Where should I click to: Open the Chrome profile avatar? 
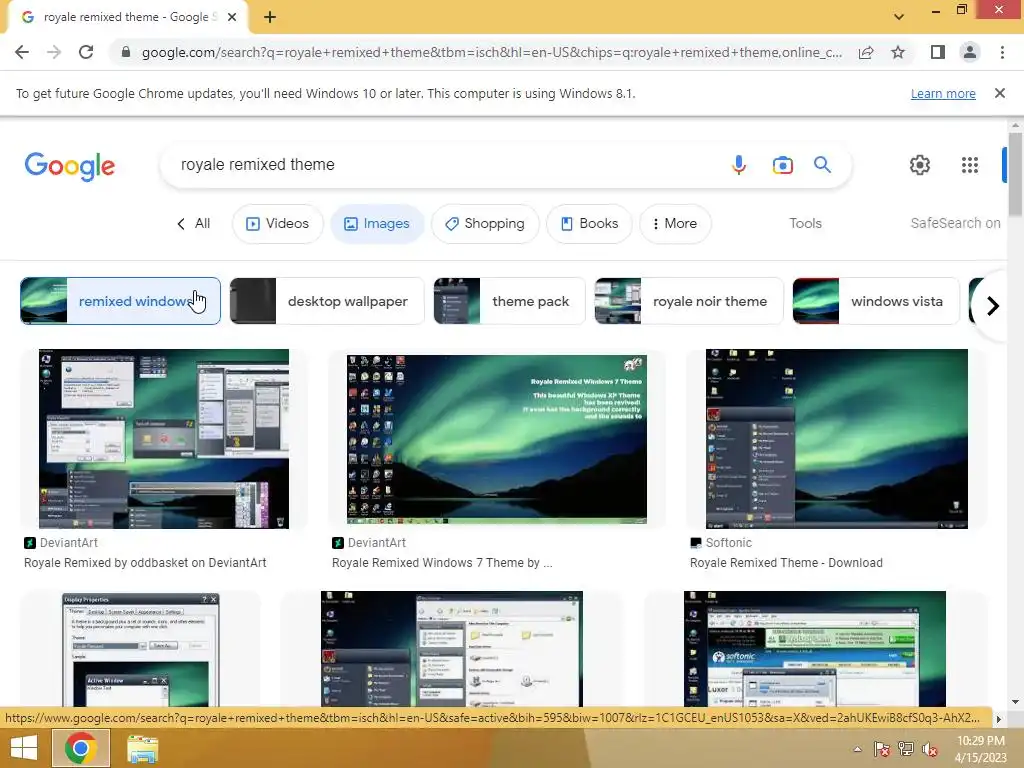970,52
